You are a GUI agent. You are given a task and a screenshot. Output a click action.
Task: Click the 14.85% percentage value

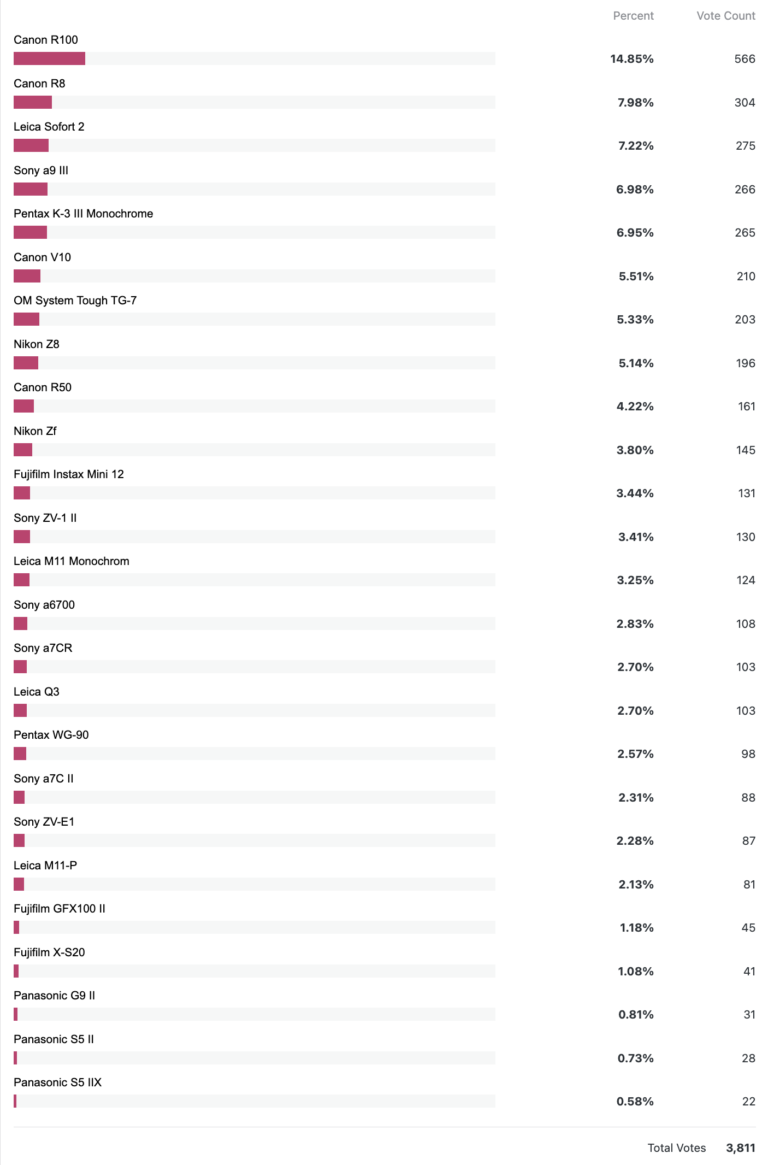[x=632, y=59]
